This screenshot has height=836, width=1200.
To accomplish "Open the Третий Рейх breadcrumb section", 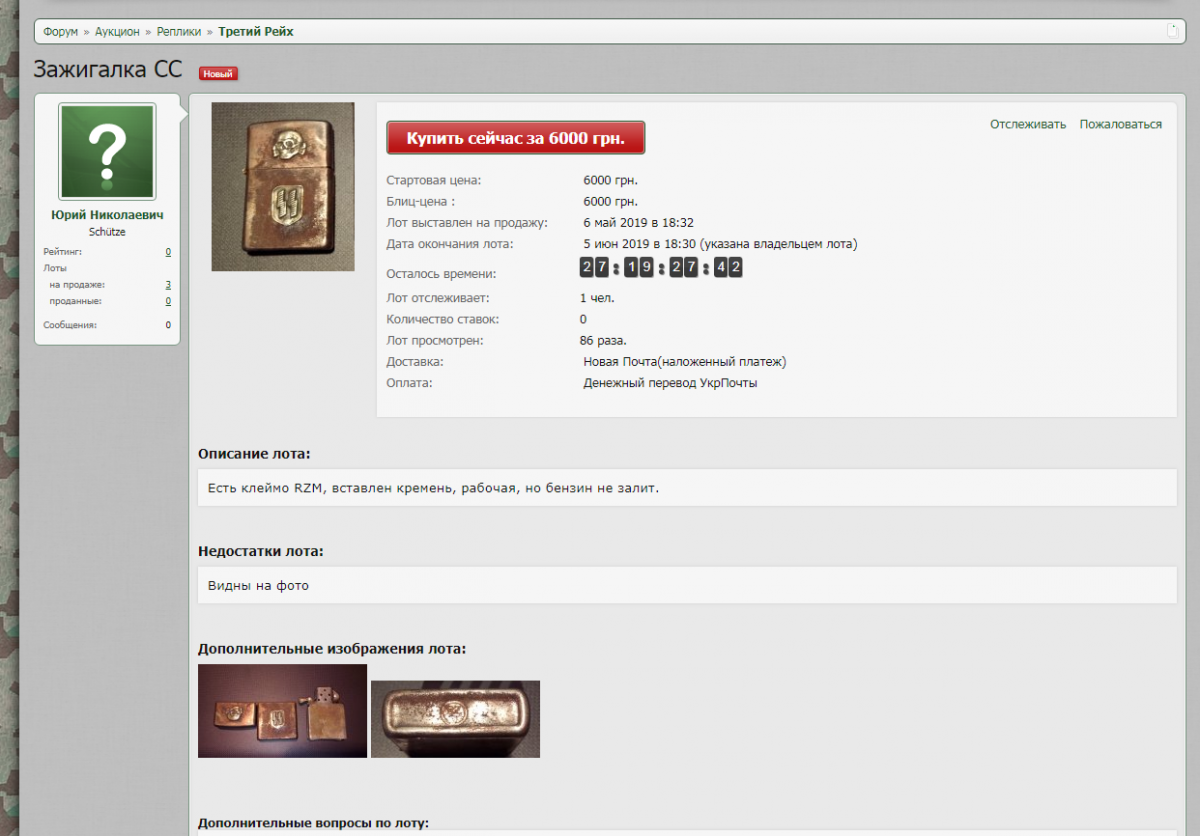I will pyautogui.click(x=256, y=32).
